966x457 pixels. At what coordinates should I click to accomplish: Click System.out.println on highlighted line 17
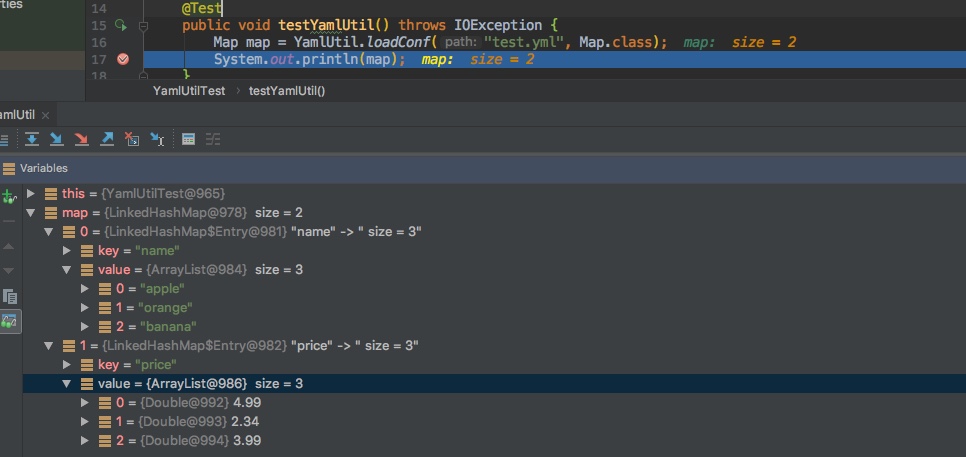pos(287,59)
